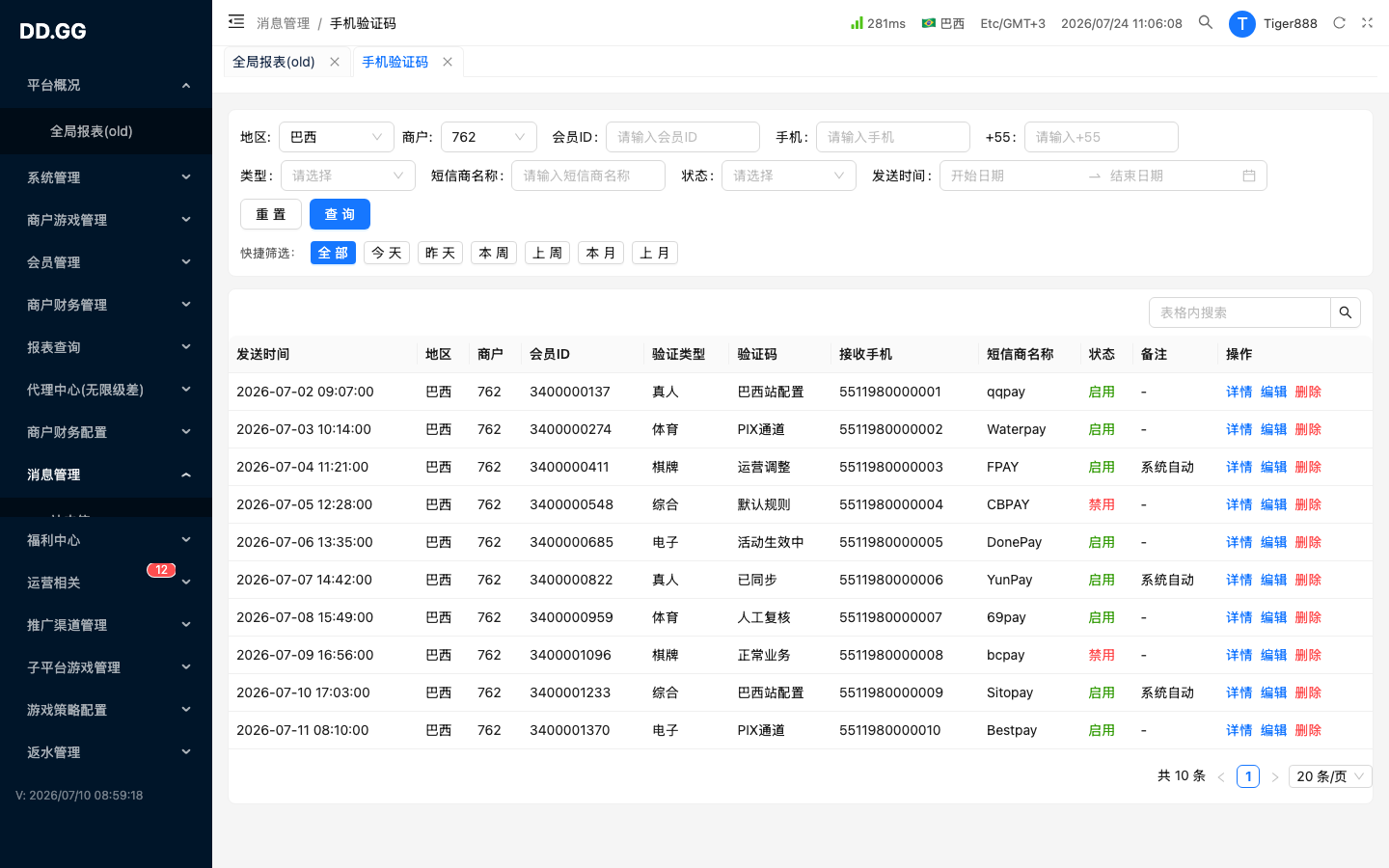Switch to the 手机验证码 tab
The width and height of the screenshot is (1389, 868).
[x=395, y=62]
